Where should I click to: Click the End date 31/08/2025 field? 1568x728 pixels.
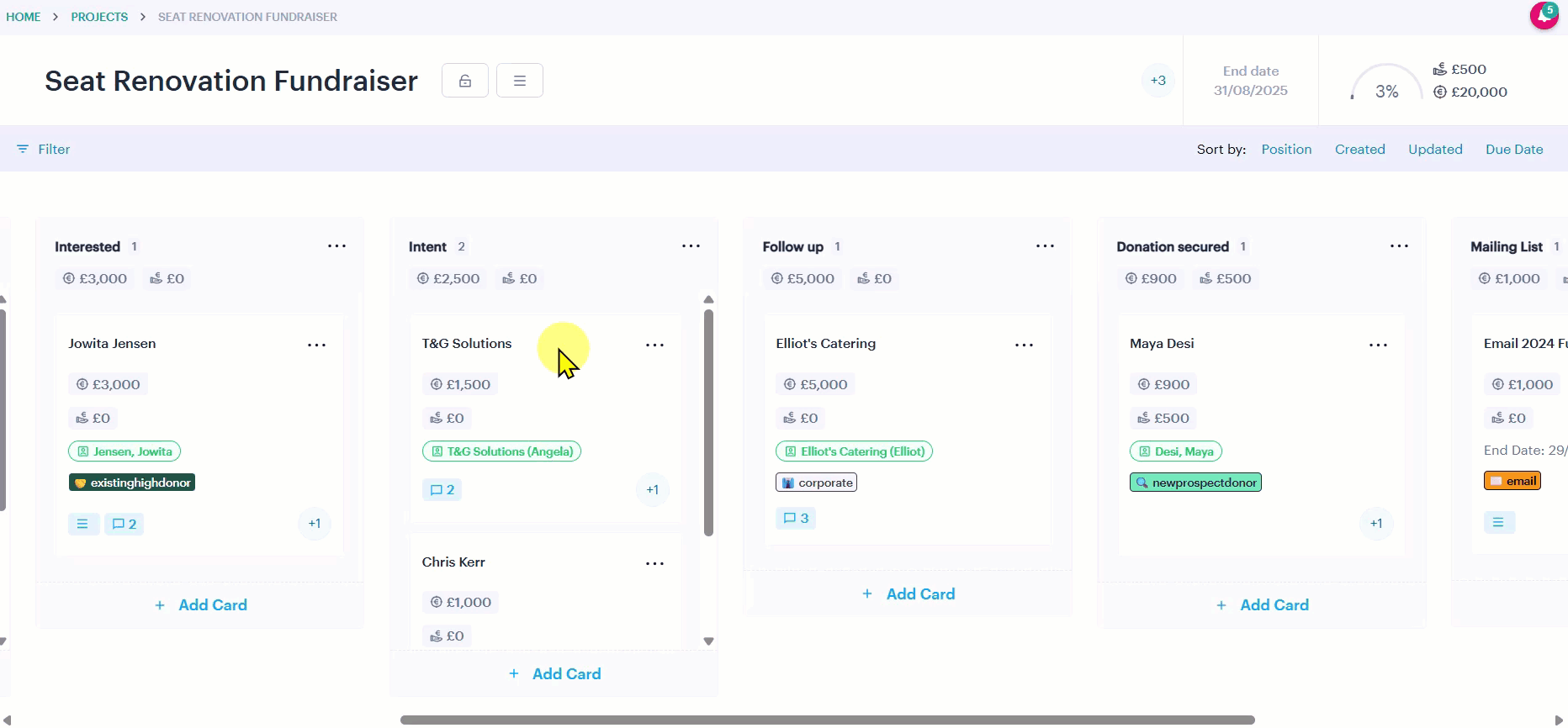coord(1250,81)
